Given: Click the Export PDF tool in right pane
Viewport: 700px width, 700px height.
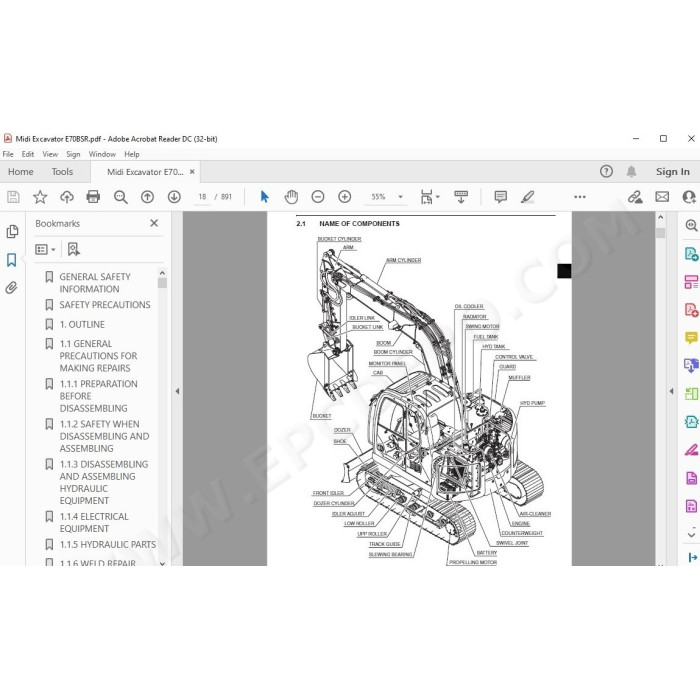Looking at the screenshot, I should (x=691, y=254).
